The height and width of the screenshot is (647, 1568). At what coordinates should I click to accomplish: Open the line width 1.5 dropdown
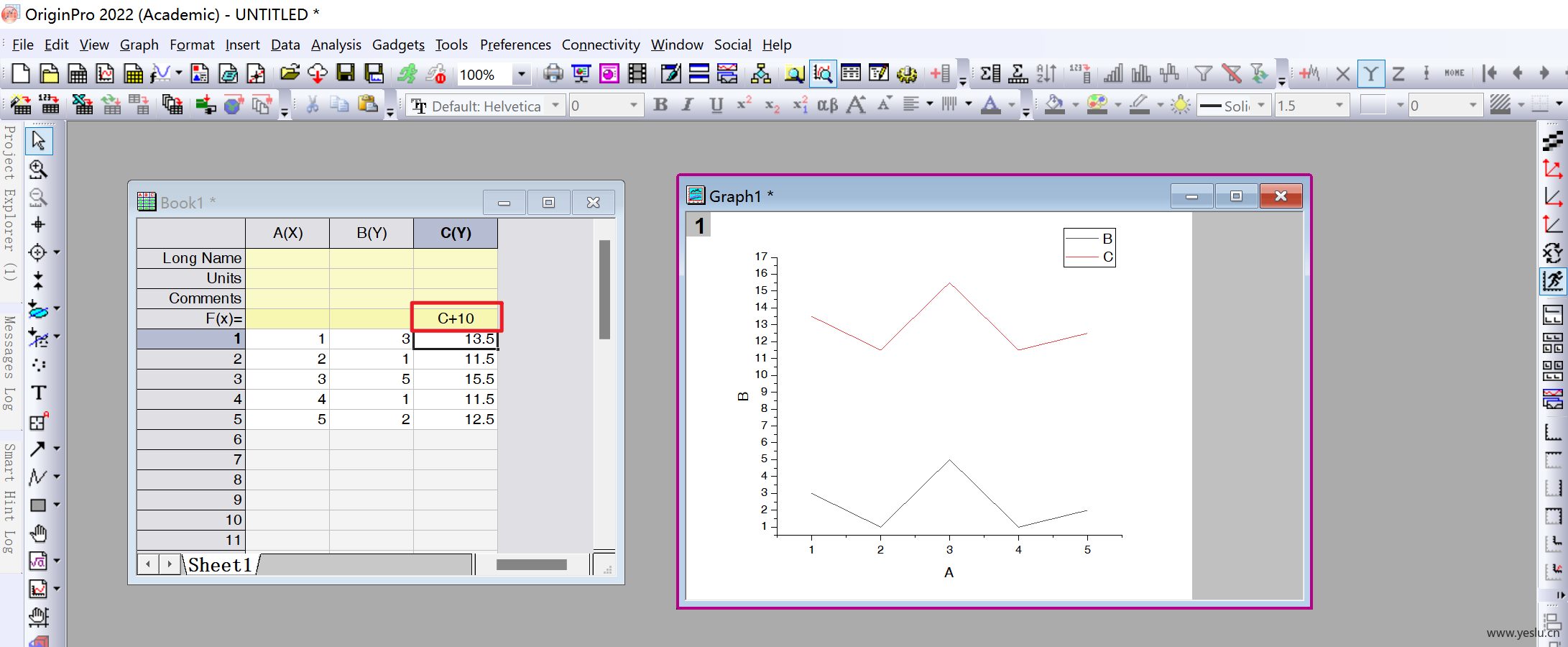[1339, 106]
